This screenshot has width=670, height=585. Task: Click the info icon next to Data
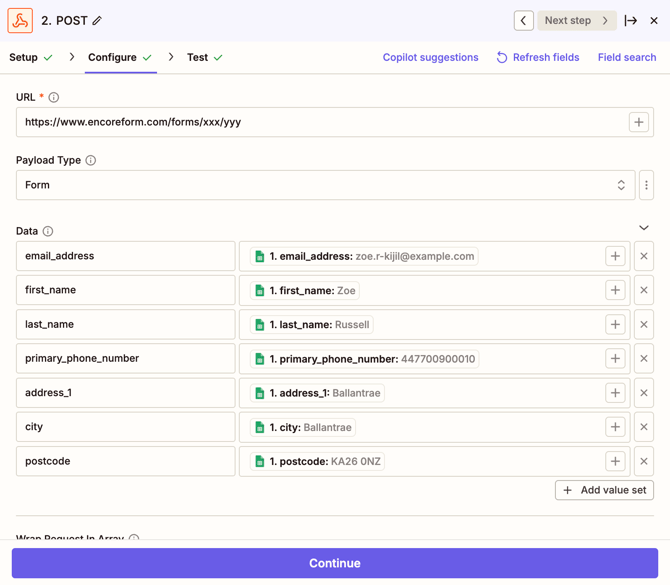(x=48, y=231)
